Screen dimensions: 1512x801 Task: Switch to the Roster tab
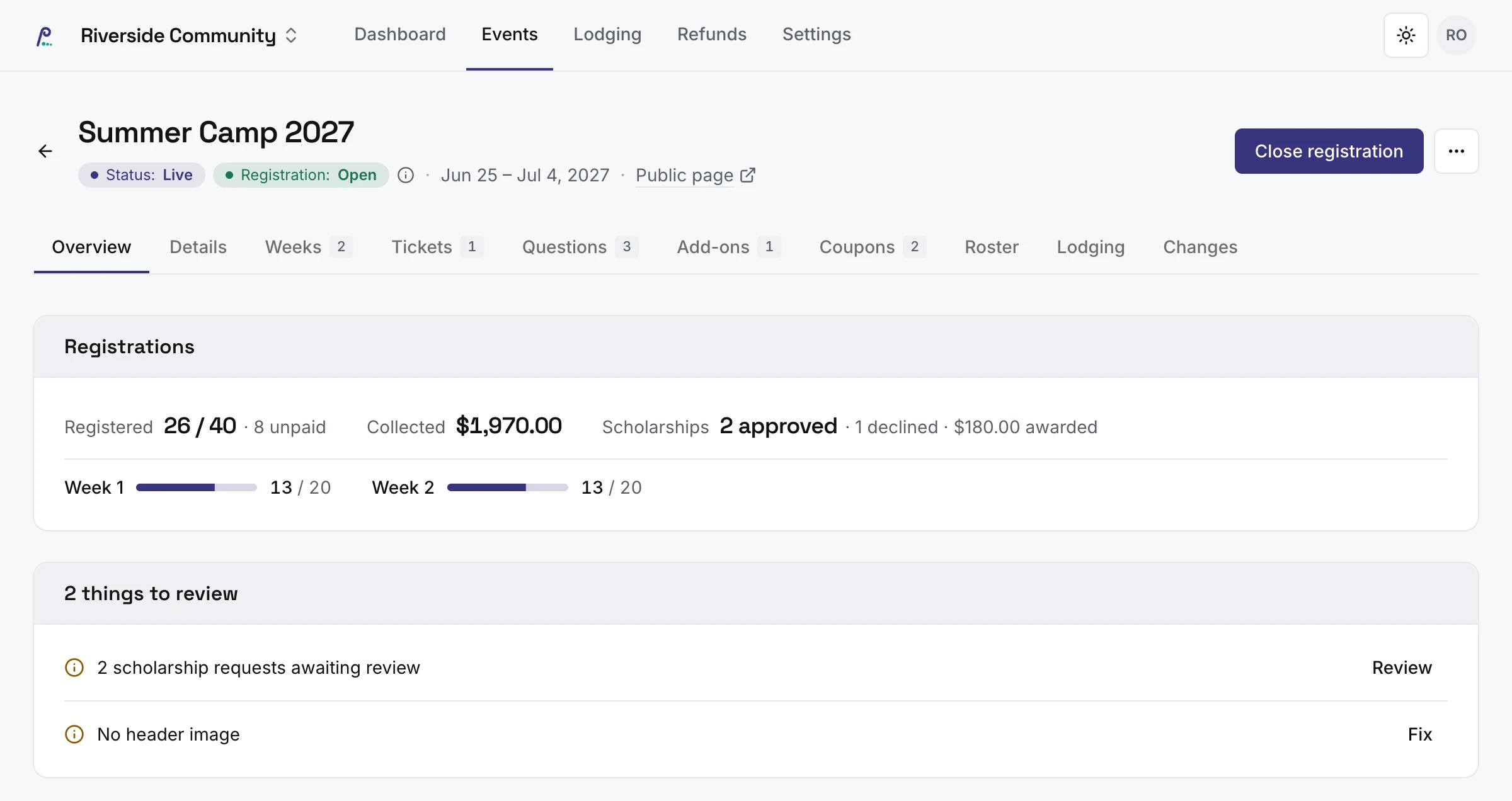(992, 247)
